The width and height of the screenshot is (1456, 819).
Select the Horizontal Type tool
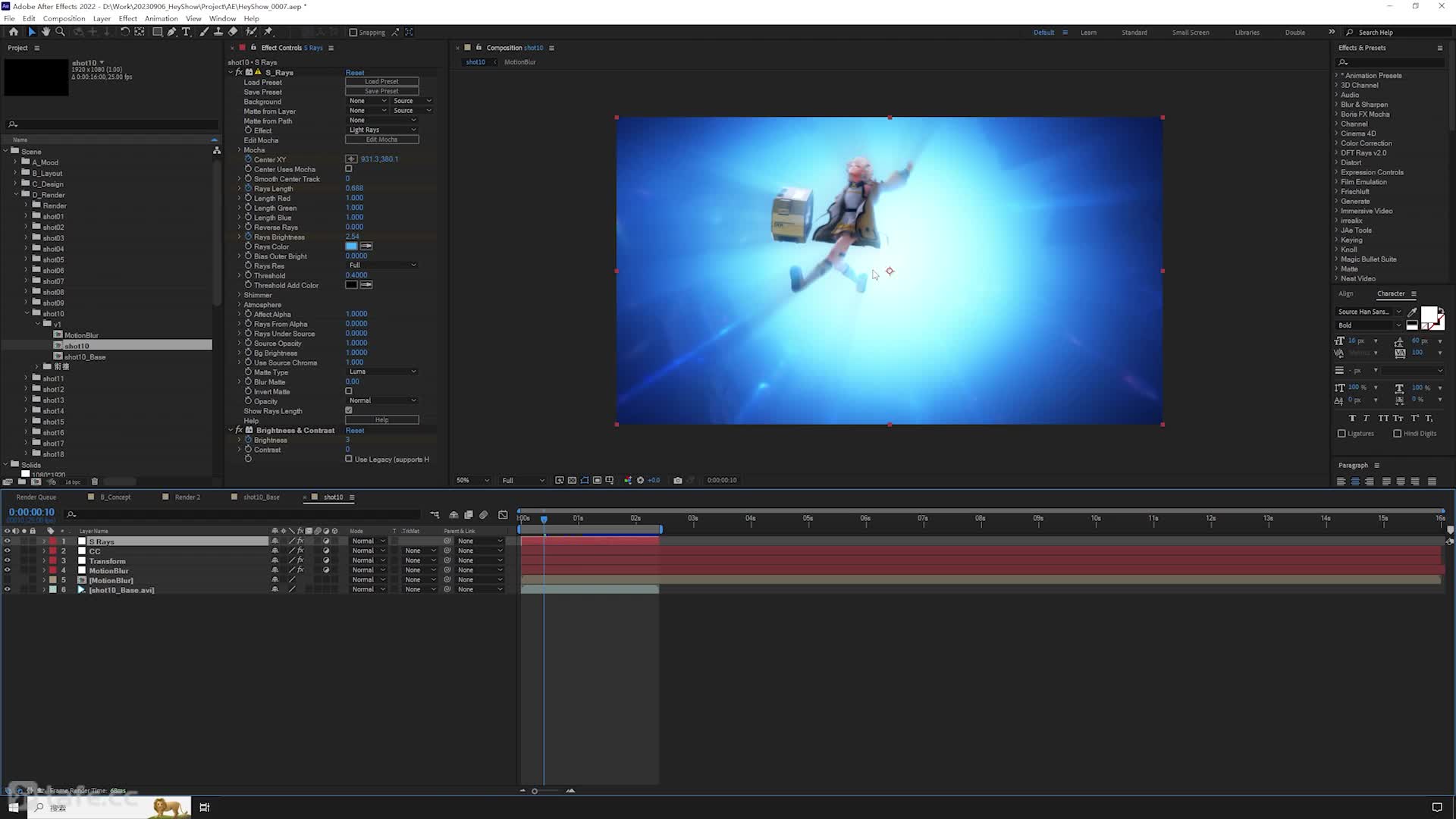(x=186, y=32)
